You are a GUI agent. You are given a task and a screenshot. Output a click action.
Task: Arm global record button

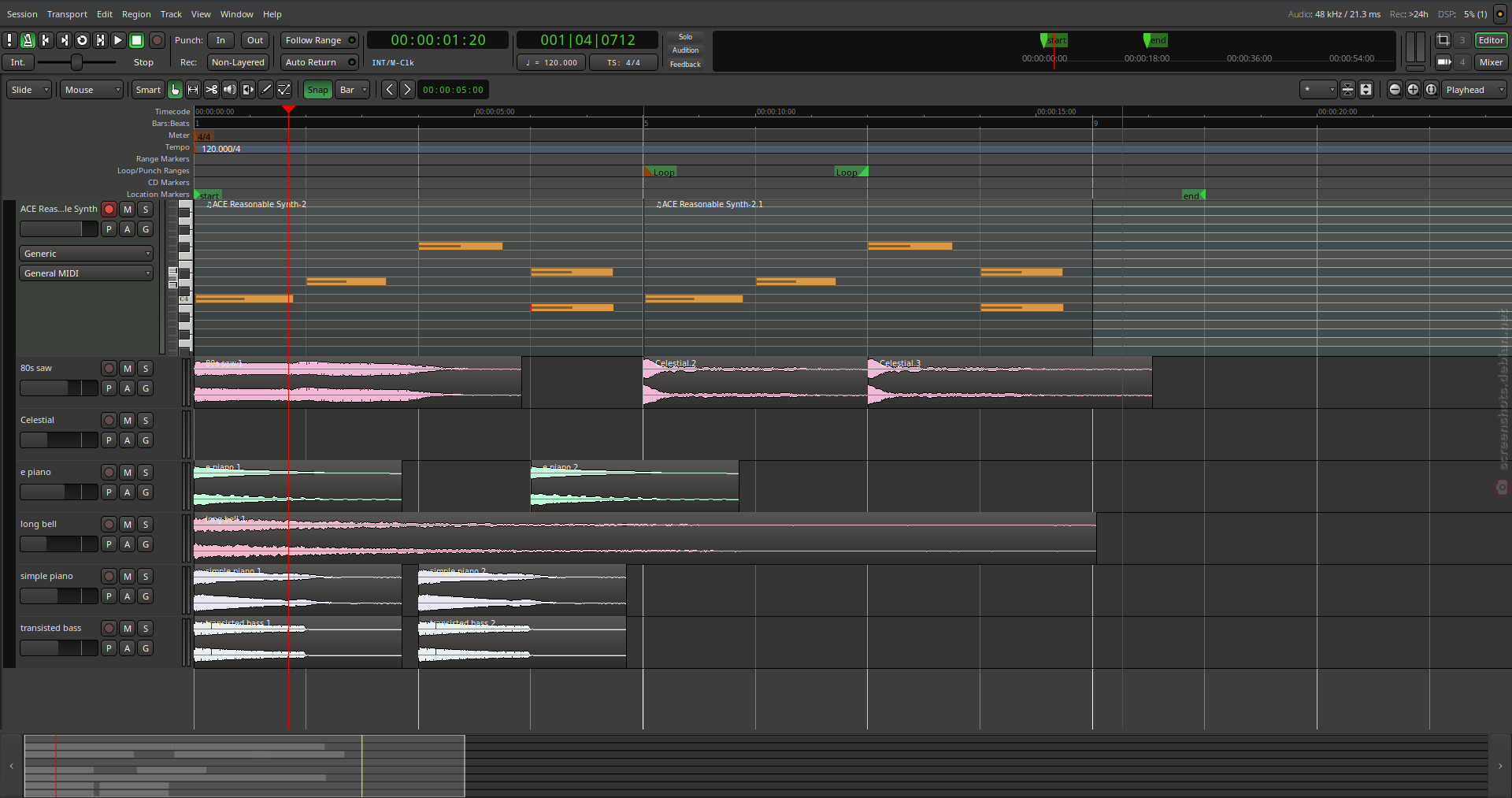coord(157,40)
